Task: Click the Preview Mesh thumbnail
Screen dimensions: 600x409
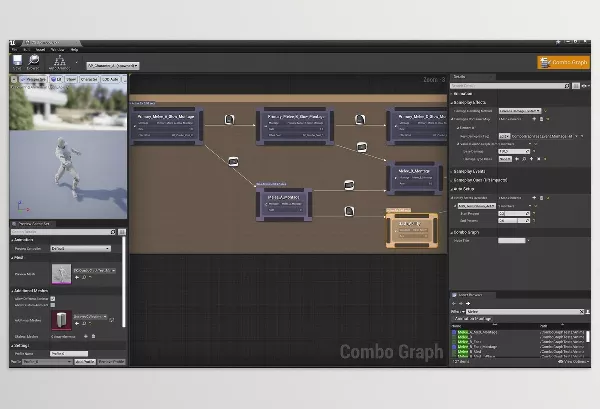Action: coord(61,273)
